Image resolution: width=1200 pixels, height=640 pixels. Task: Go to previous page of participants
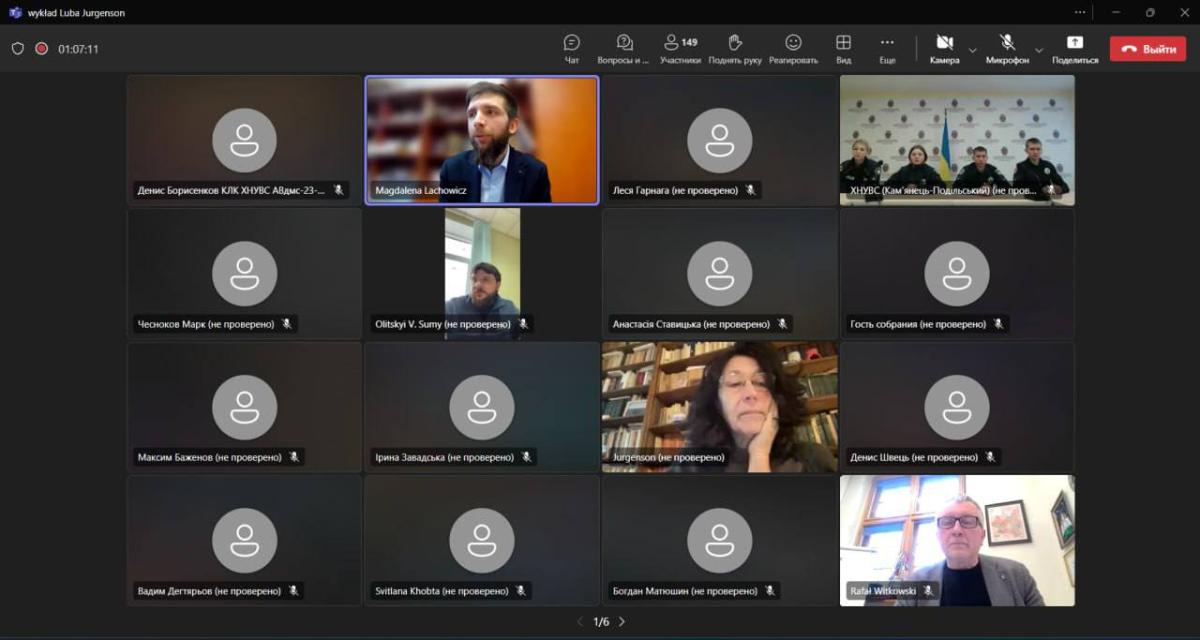click(x=580, y=622)
